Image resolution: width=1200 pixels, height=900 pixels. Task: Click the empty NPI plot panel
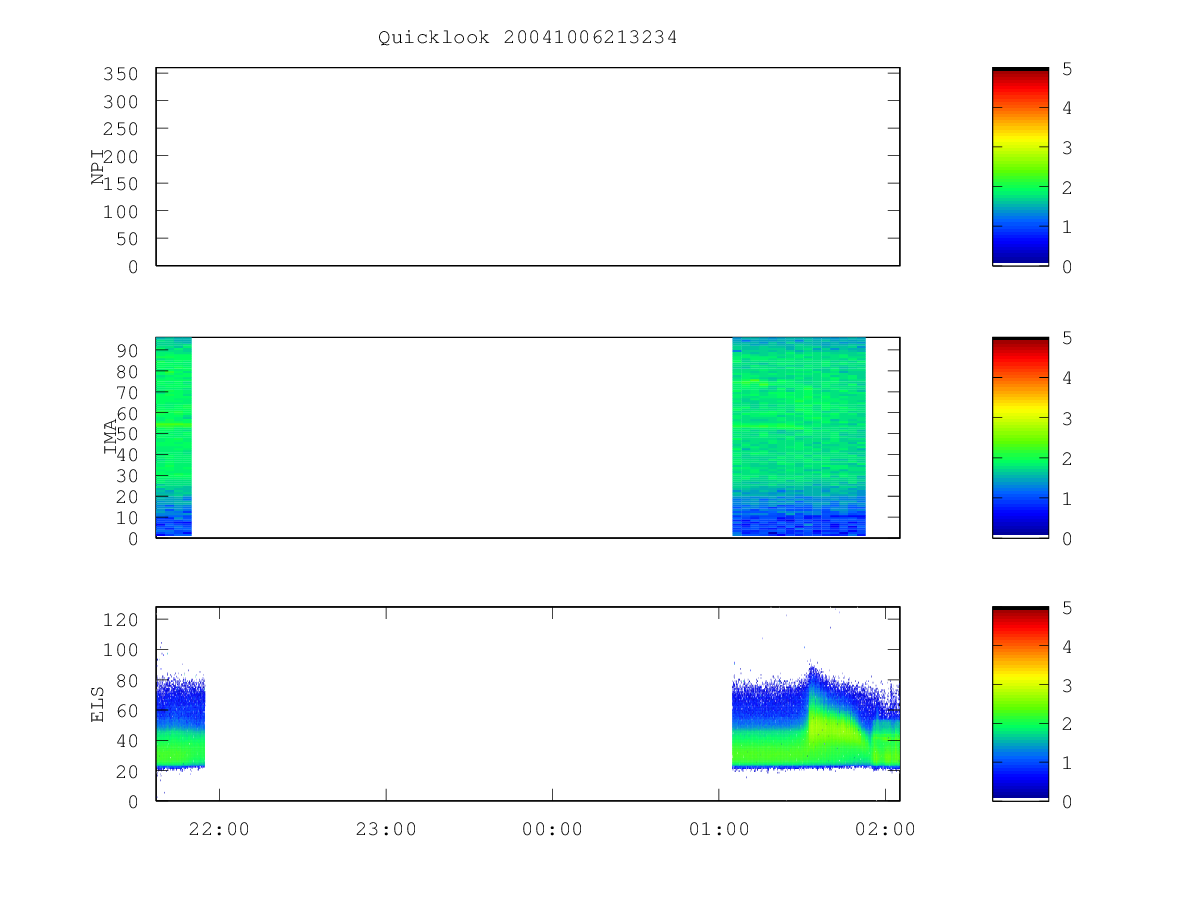[528, 167]
